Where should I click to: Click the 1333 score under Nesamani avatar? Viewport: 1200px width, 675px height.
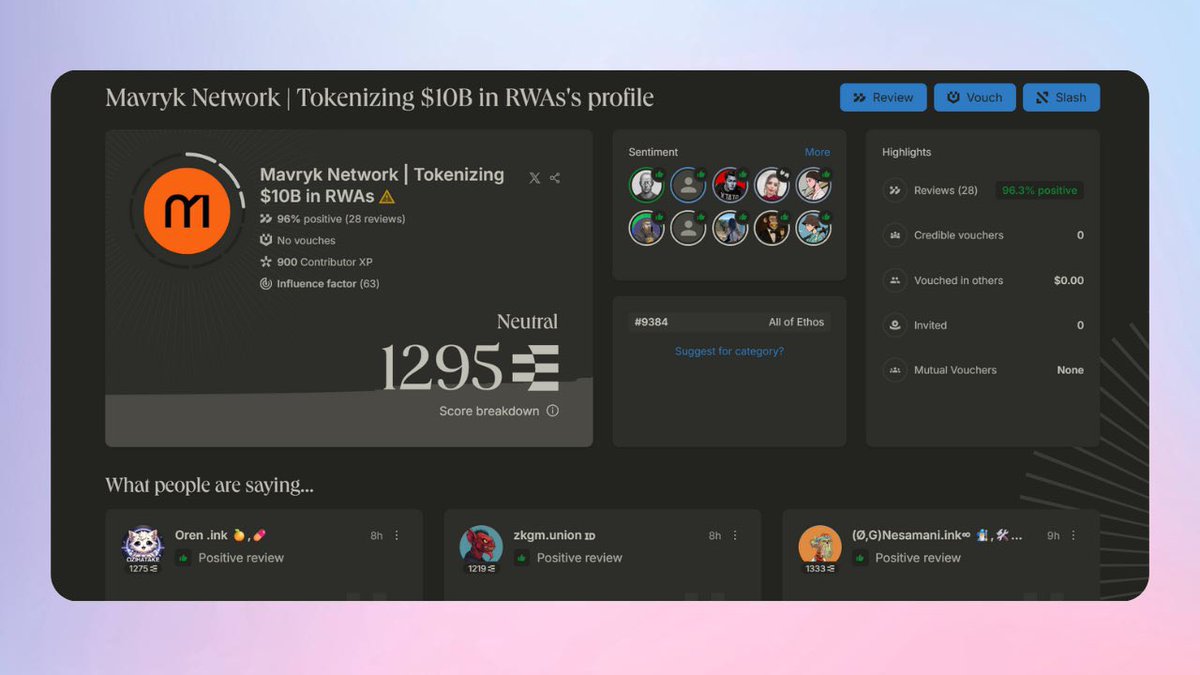(820, 569)
